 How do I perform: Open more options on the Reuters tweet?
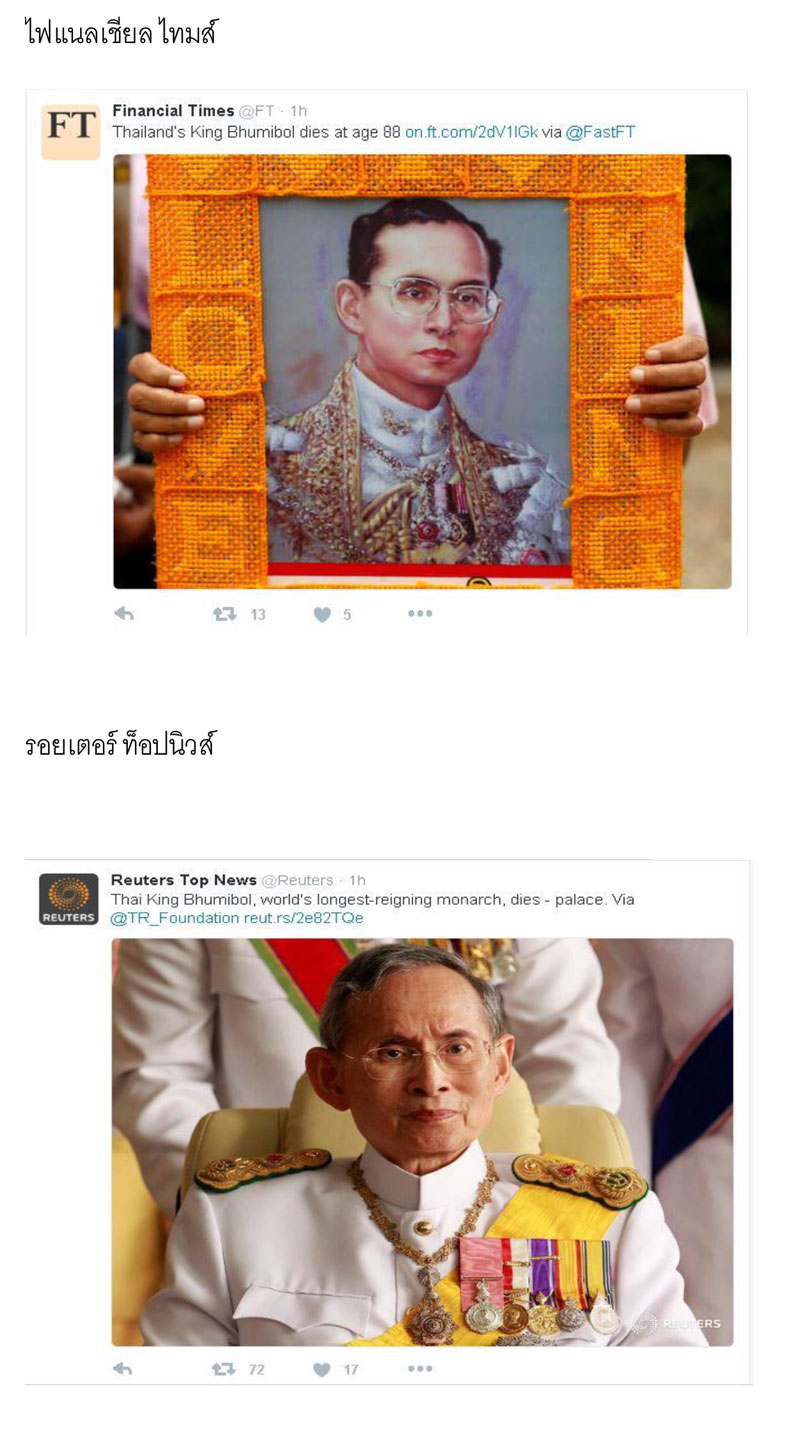pos(420,1369)
